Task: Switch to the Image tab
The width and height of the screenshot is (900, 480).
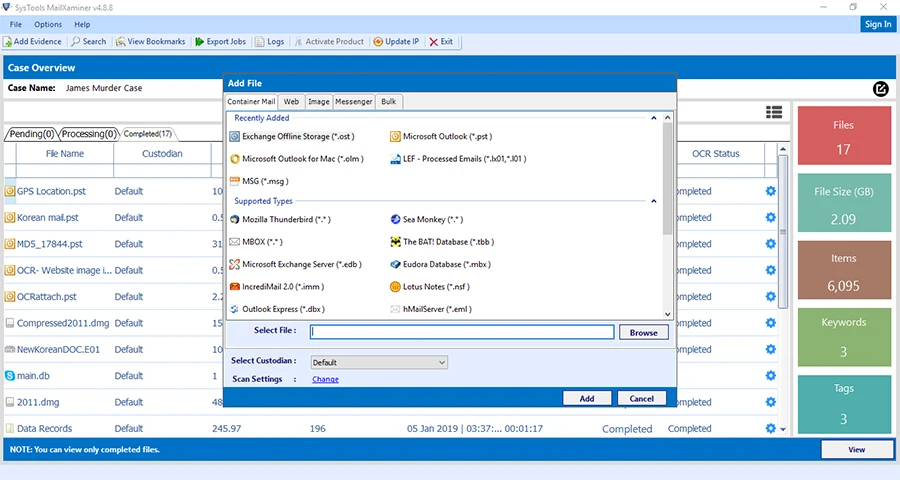Action: pyautogui.click(x=319, y=102)
